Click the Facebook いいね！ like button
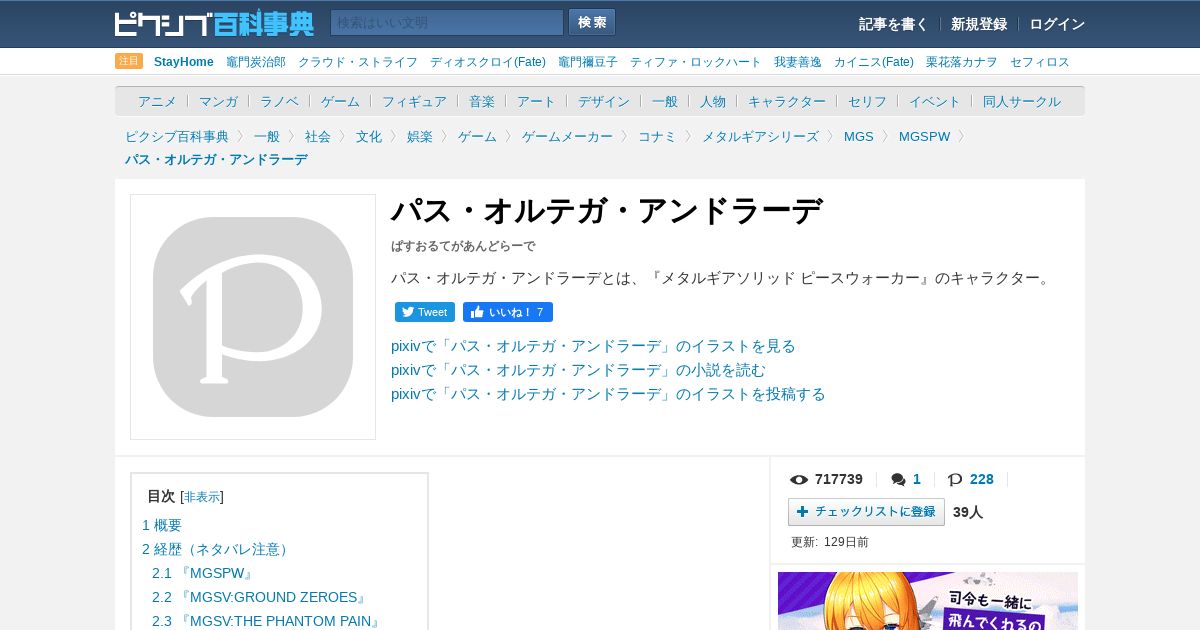The image size is (1200, 630). (x=508, y=312)
